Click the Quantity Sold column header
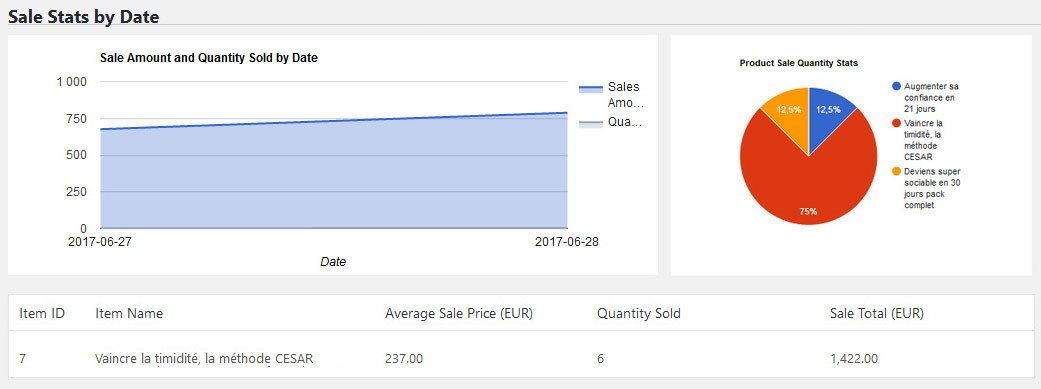Viewport: 1041px width, 389px height. click(x=639, y=313)
